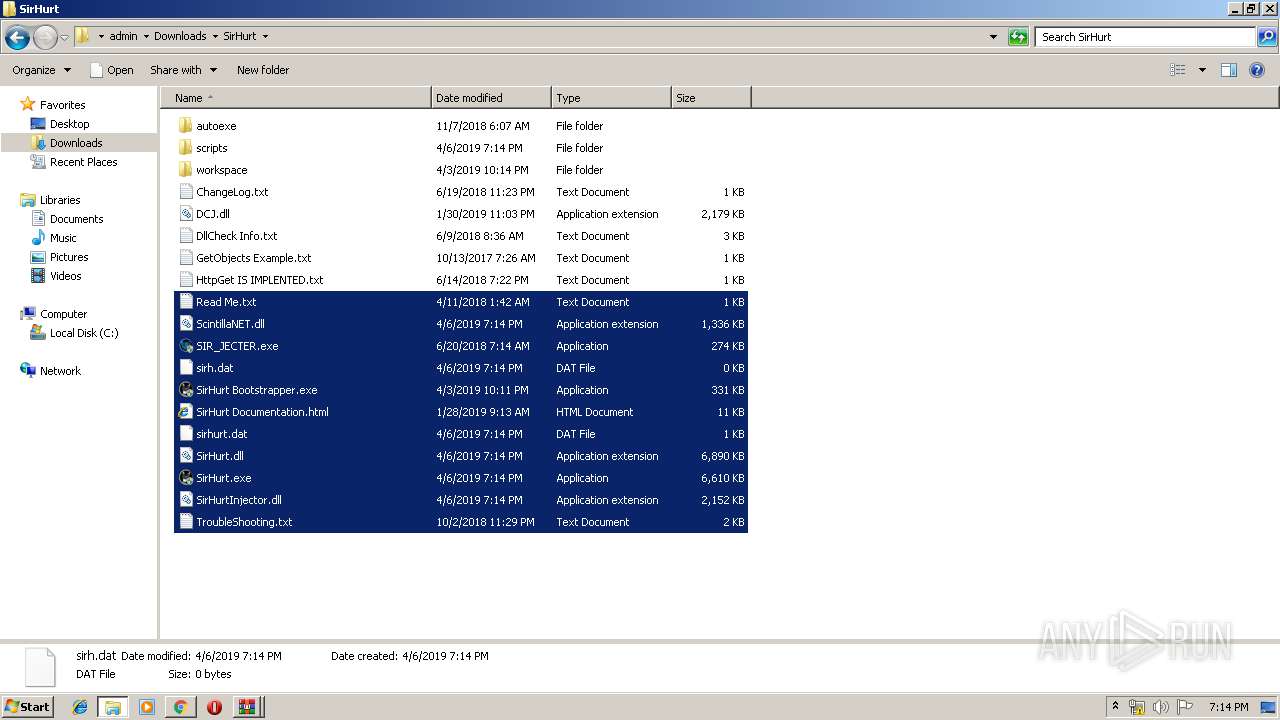Open WinRAR icon in the taskbar
This screenshot has height=720, width=1280.
click(x=246, y=707)
